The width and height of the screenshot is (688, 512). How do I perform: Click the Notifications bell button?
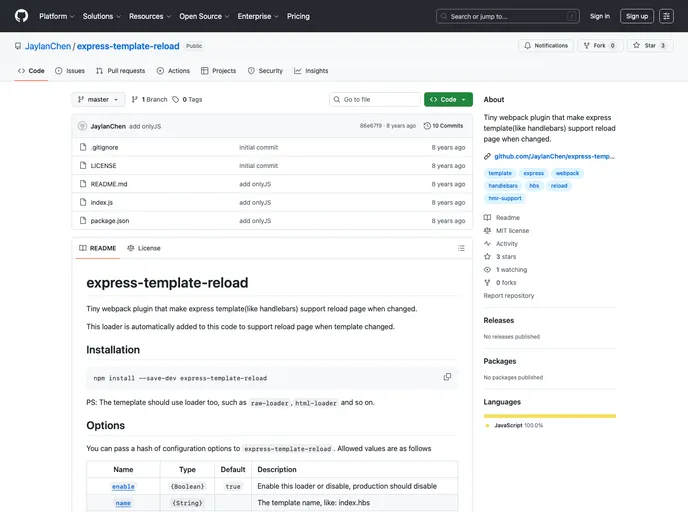pyautogui.click(x=546, y=46)
